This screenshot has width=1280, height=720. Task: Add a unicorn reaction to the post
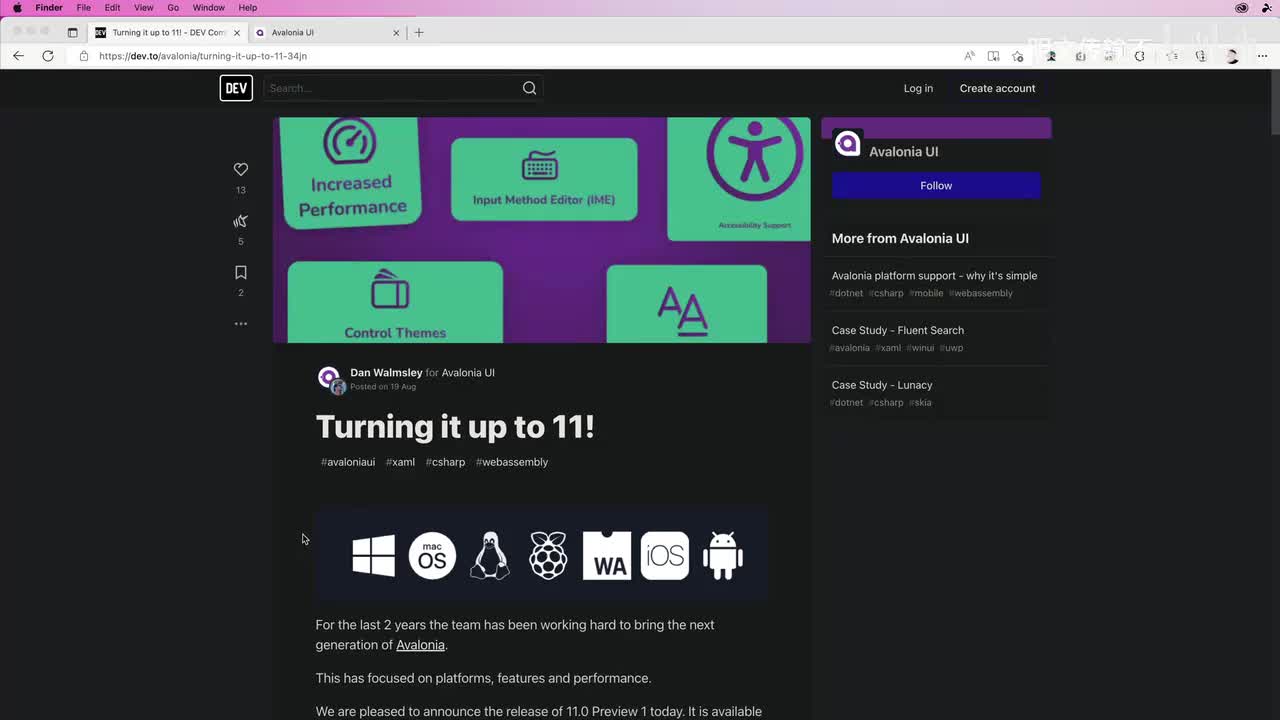241,221
